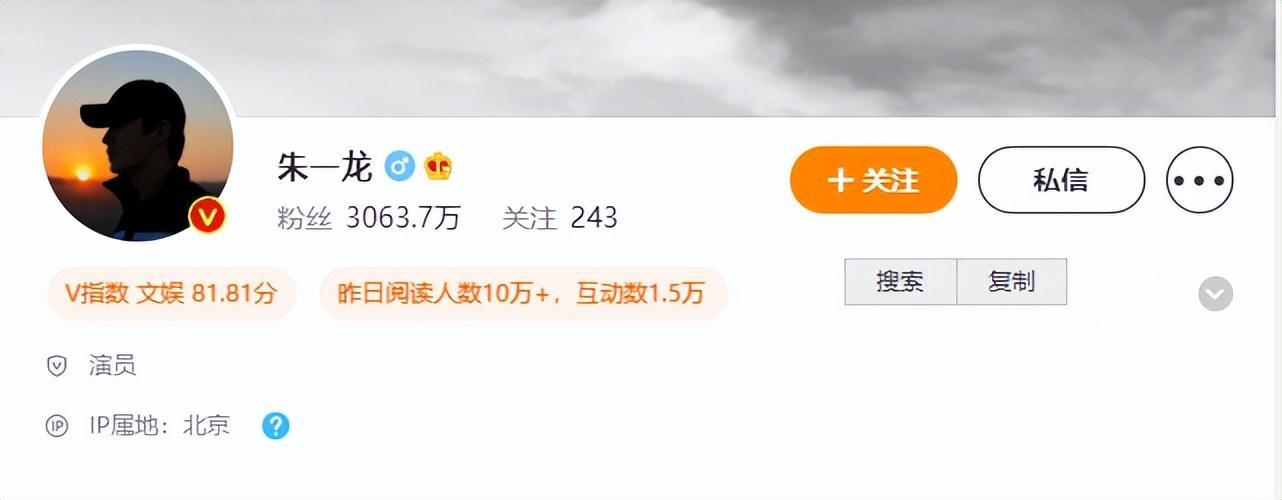Image resolution: width=1282 pixels, height=500 pixels.
Task: Open the V指数 文娱 81.81分 badge
Action: [171, 294]
